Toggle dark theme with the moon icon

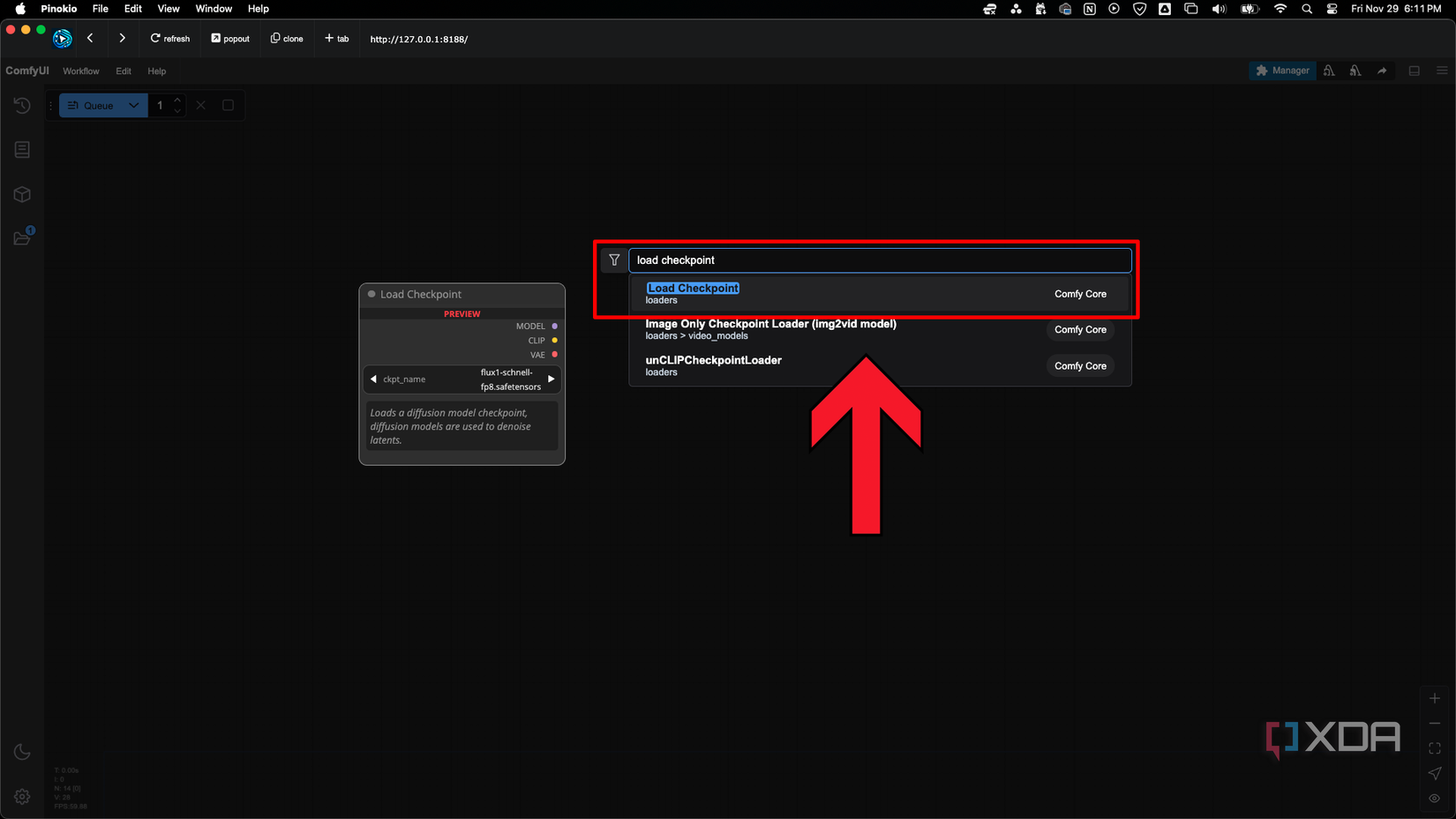[x=22, y=751]
